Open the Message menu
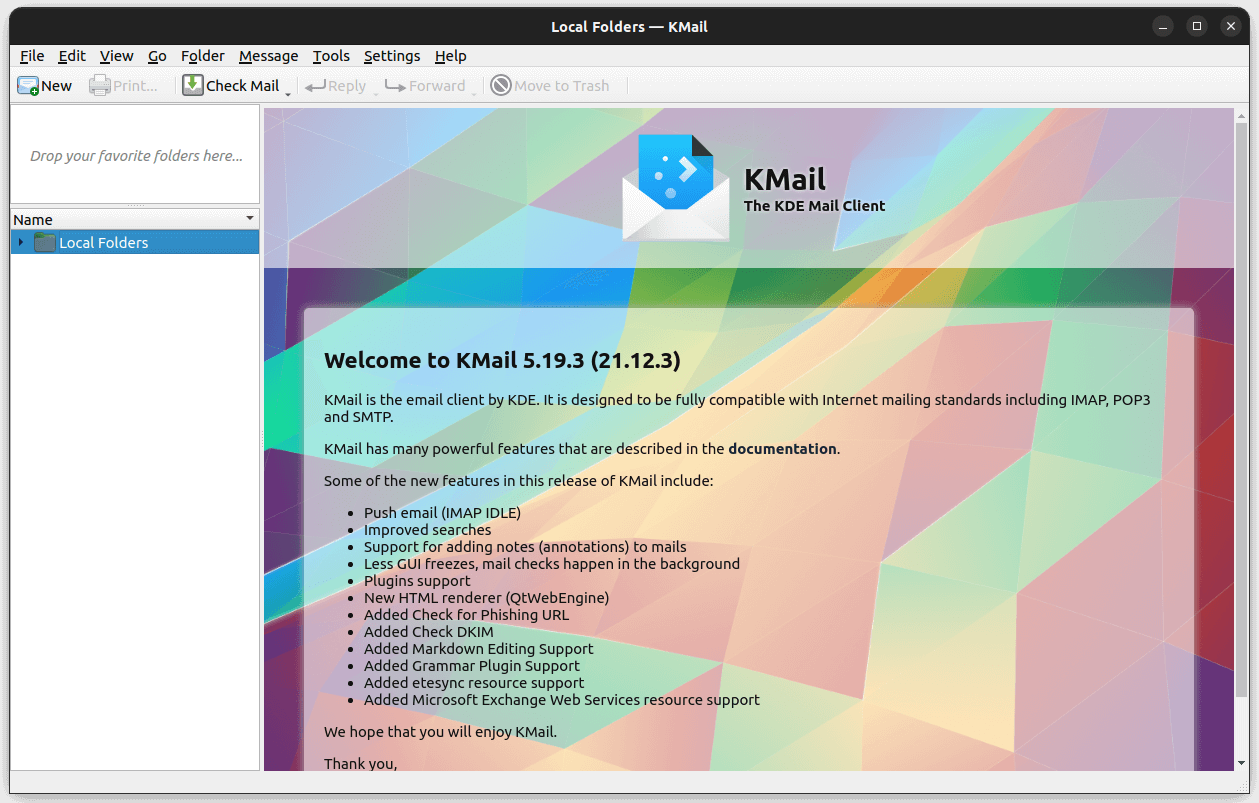This screenshot has height=803, width=1259. pyautogui.click(x=268, y=56)
